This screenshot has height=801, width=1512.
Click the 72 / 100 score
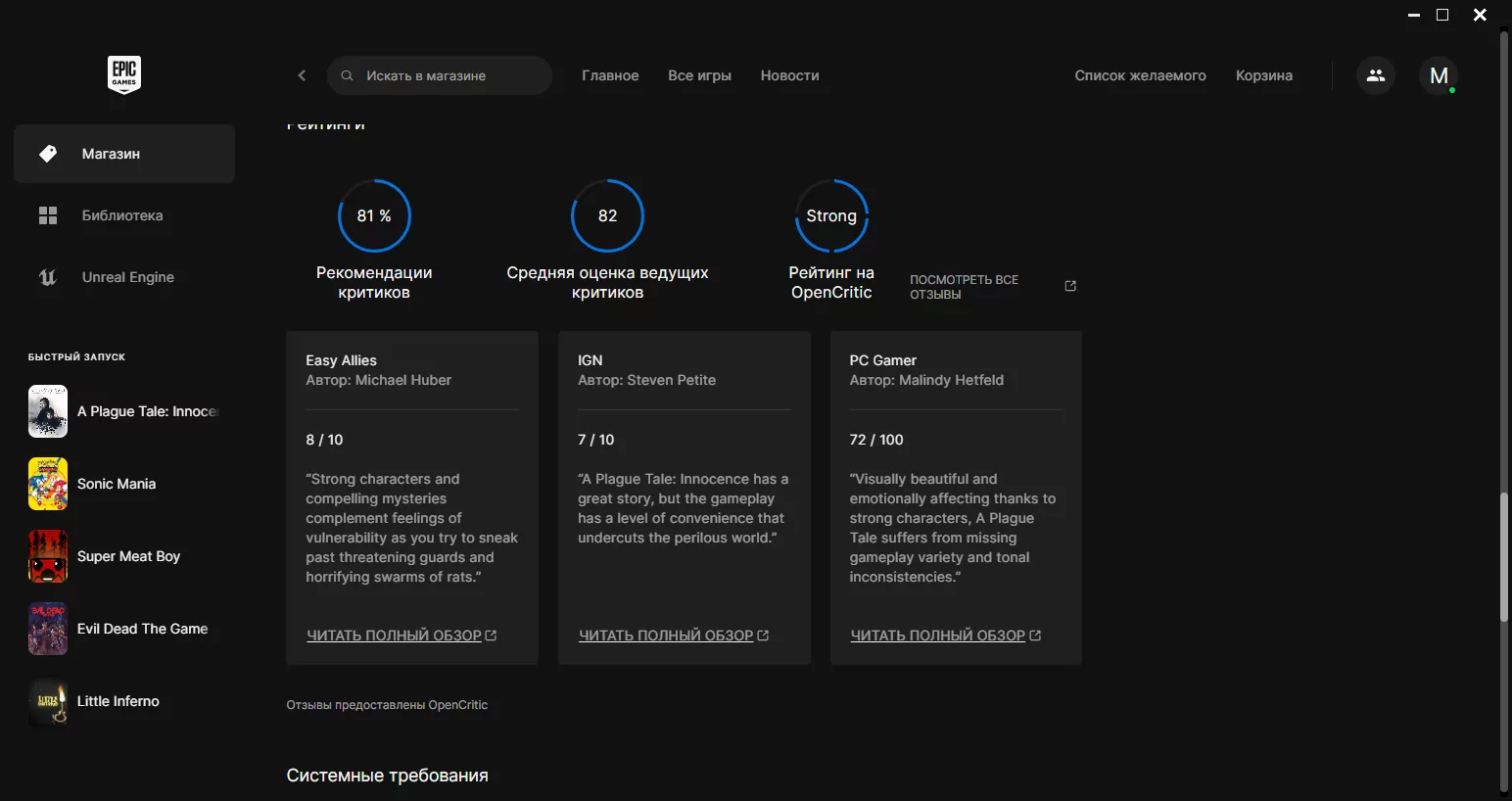point(876,440)
